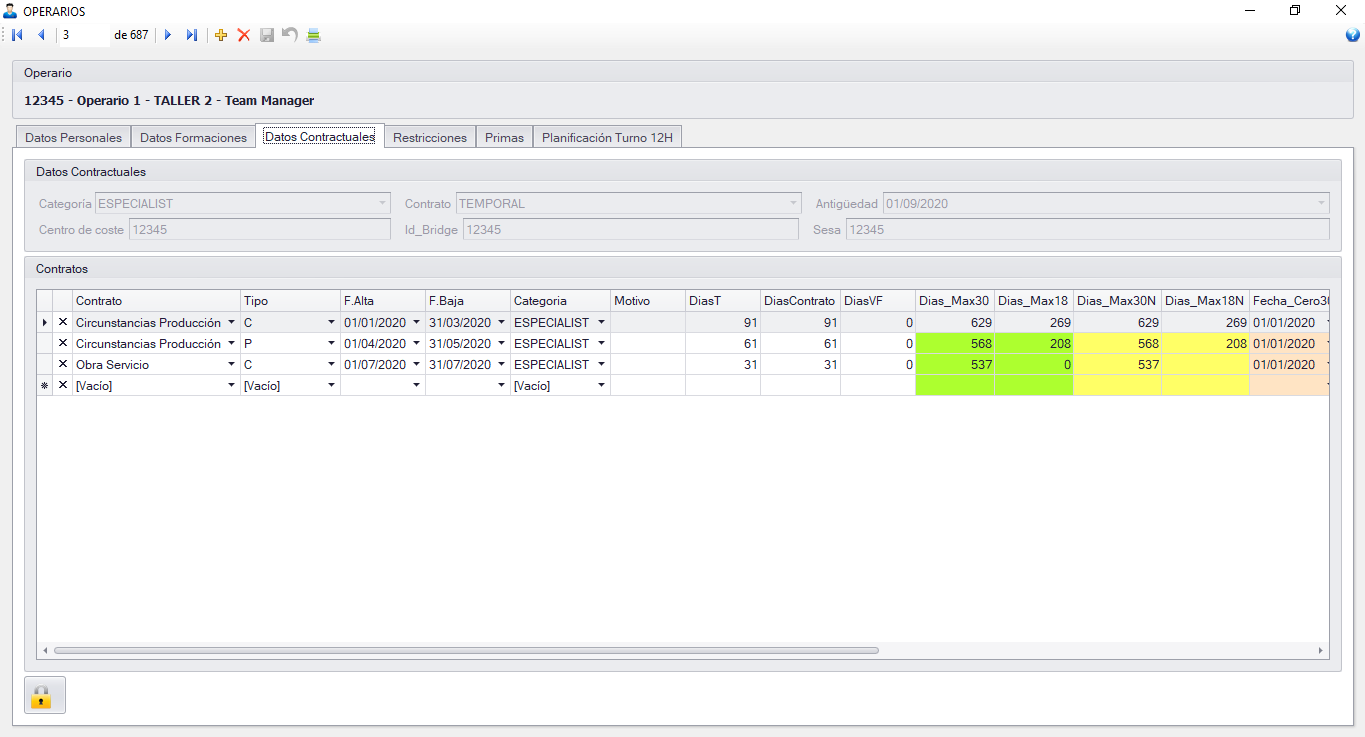Go to previous operario record
The image size is (1365, 737).
click(41, 35)
